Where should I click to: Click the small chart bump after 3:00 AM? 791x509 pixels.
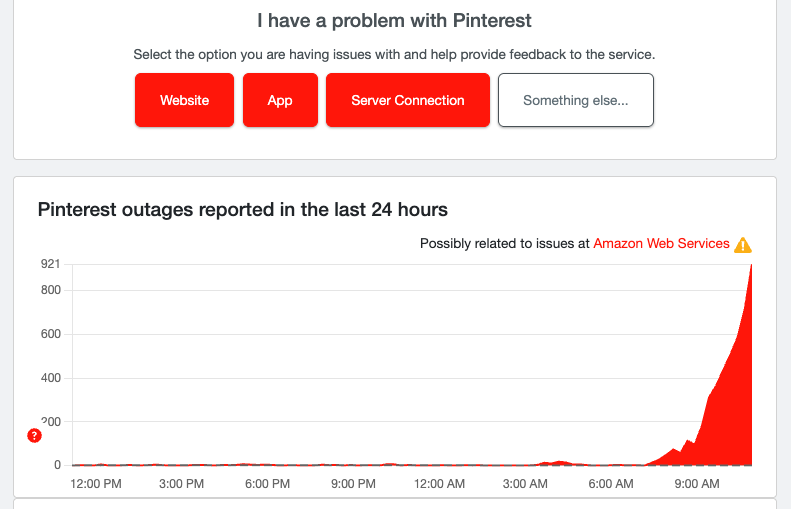558,462
